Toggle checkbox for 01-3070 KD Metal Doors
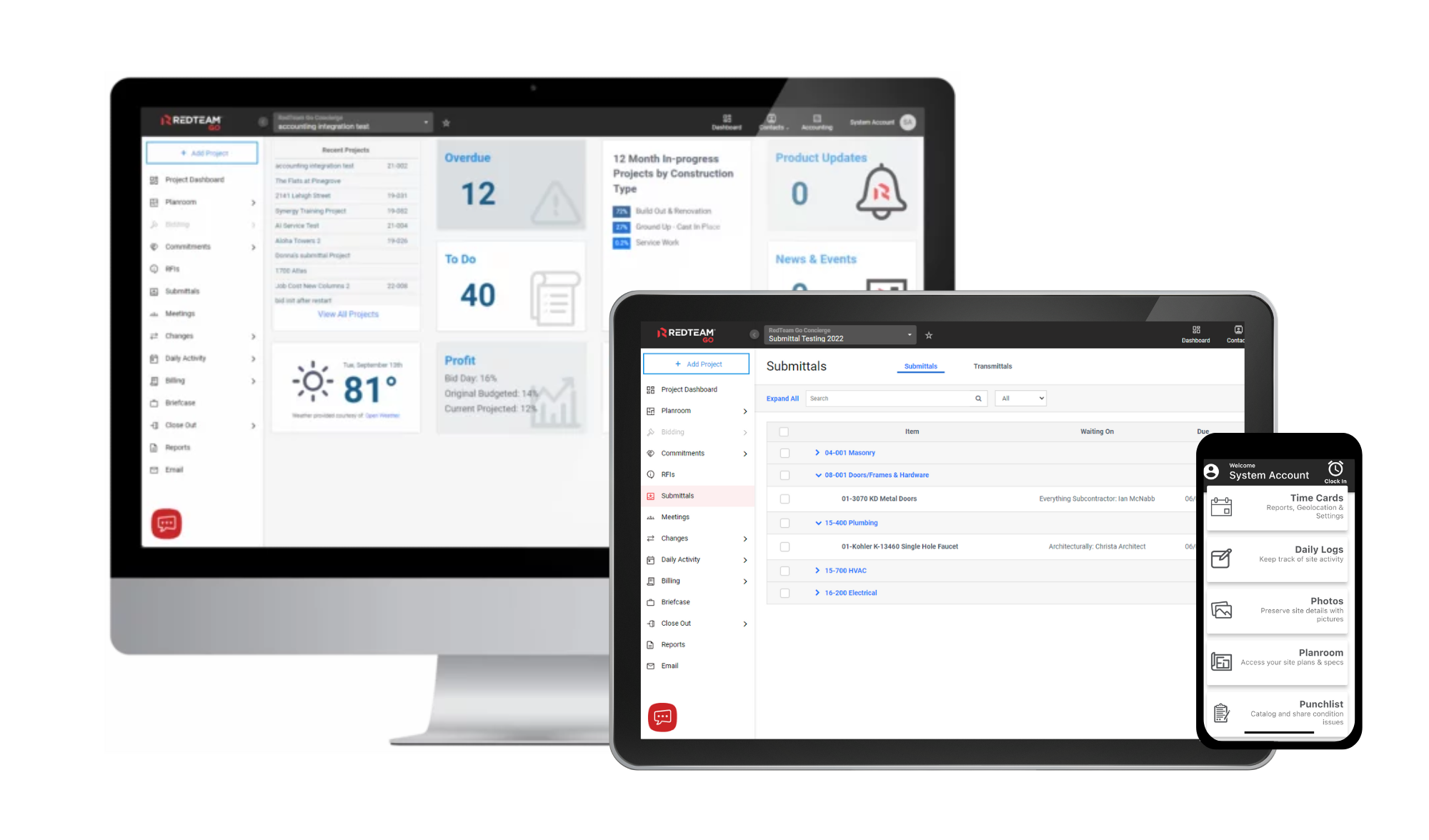 point(784,498)
